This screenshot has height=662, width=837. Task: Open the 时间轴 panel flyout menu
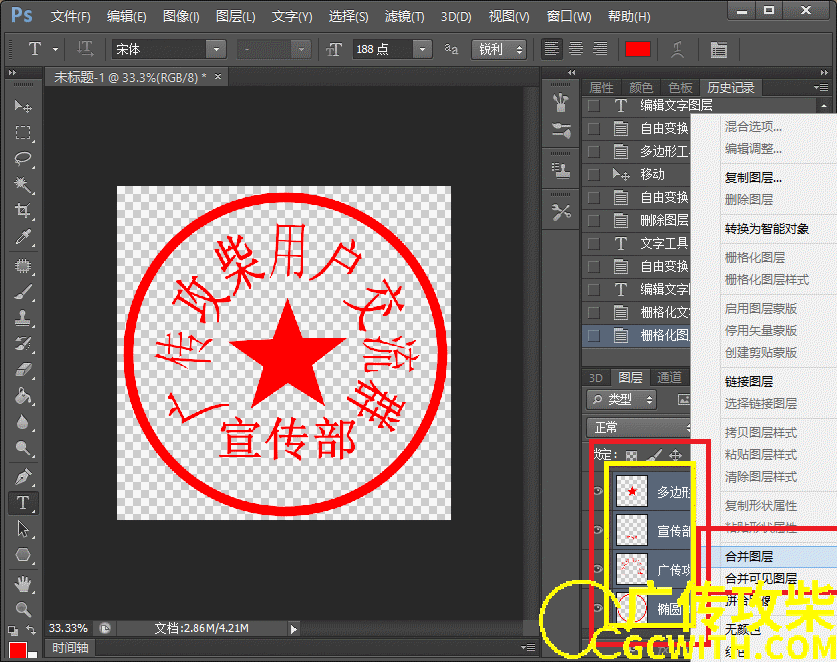click(528, 648)
